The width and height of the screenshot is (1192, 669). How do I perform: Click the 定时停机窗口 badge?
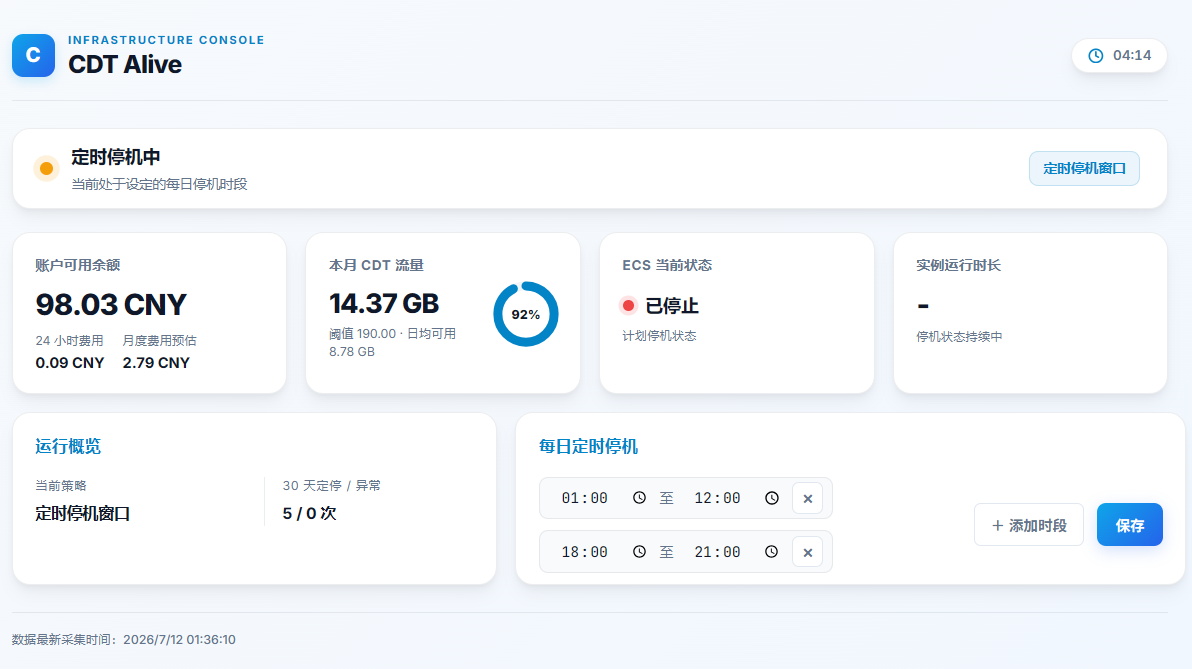coord(1084,169)
